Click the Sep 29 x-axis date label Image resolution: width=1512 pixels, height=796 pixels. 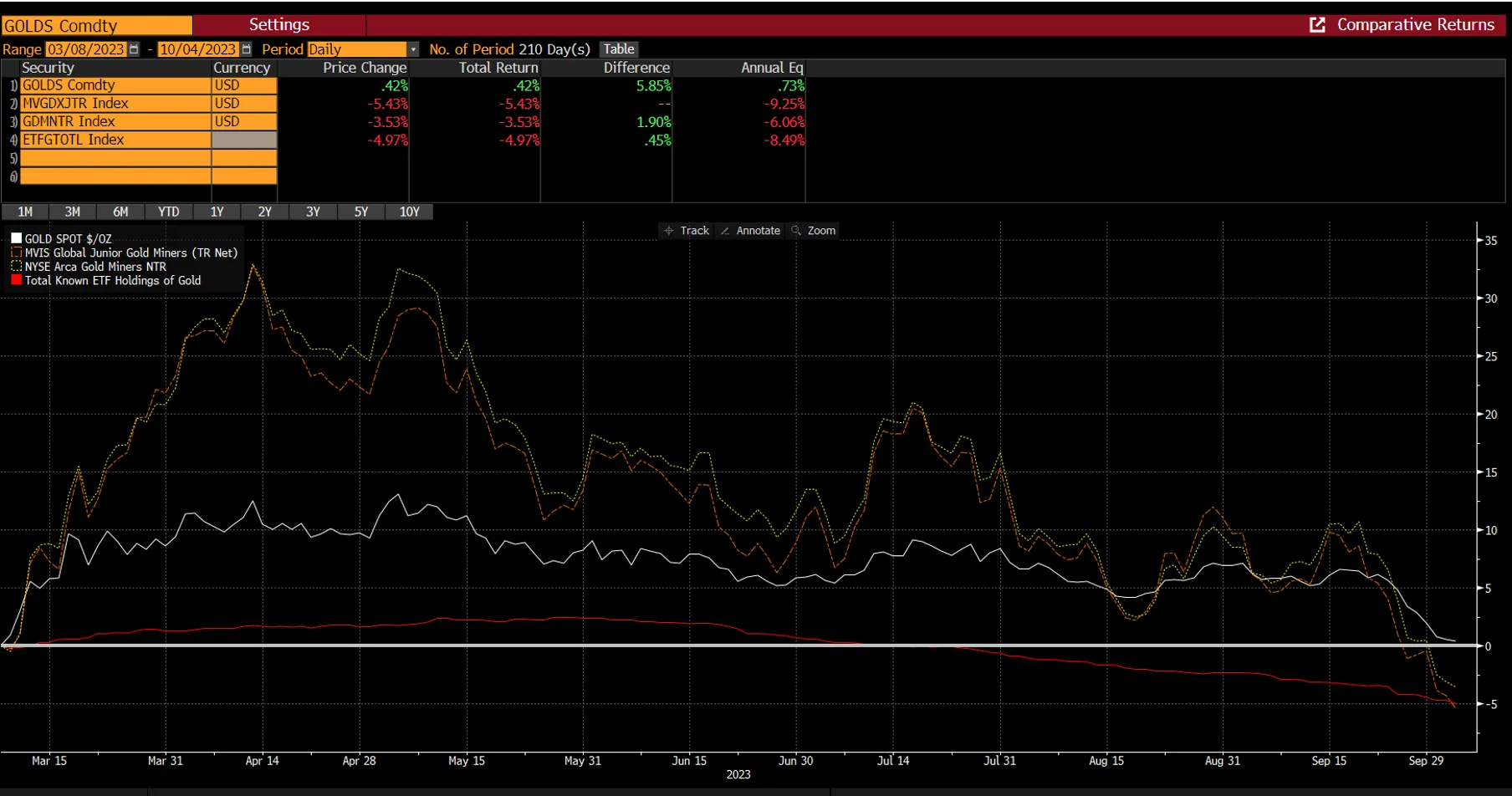(x=1426, y=761)
